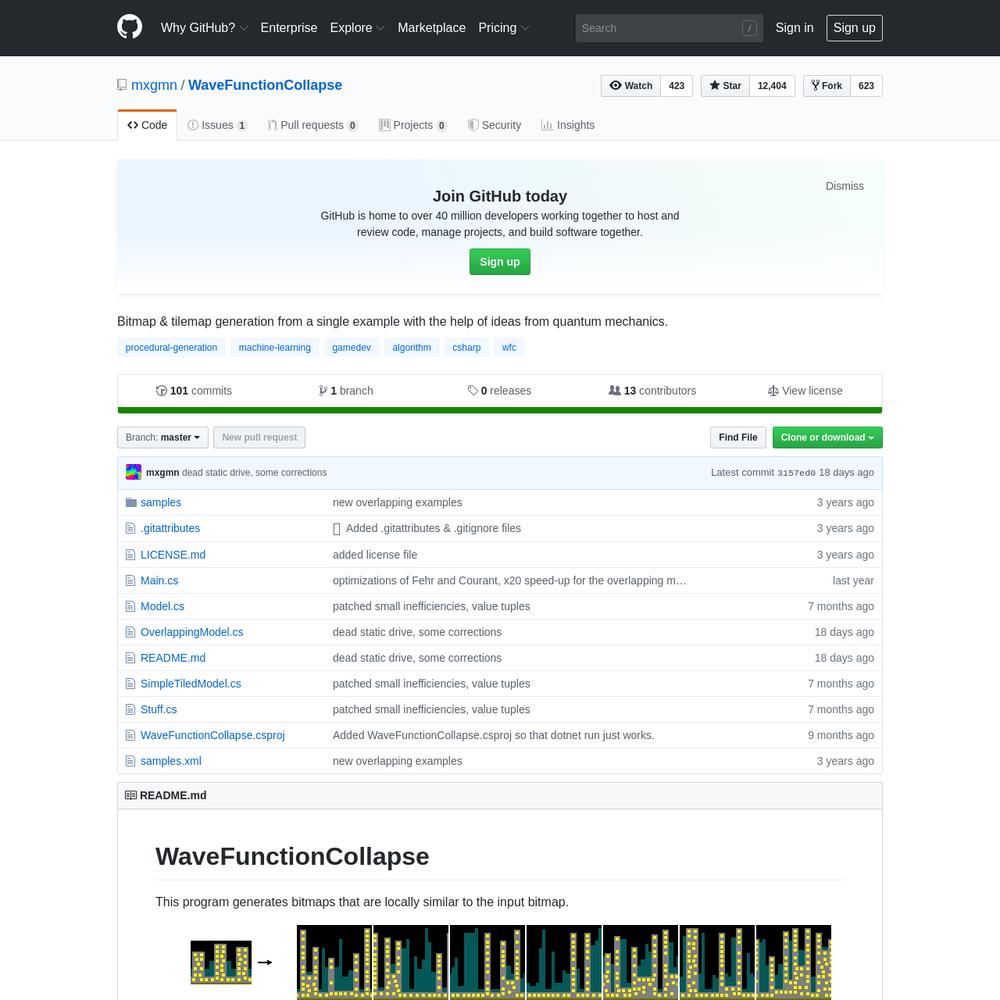Viewport: 1000px width, 1000px height.
Task: Click the language breakdown color bar
Action: click(500, 410)
